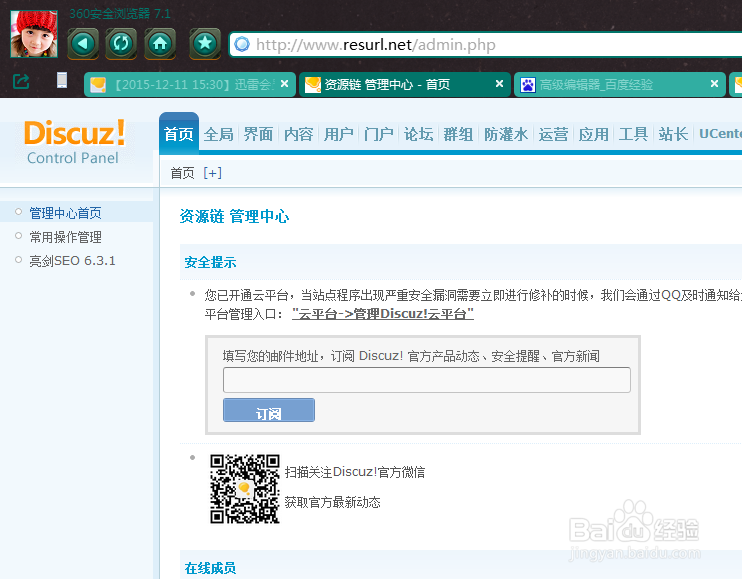This screenshot has height=579, width=742.
Task: Click the star favorites button
Action: click(x=205, y=44)
